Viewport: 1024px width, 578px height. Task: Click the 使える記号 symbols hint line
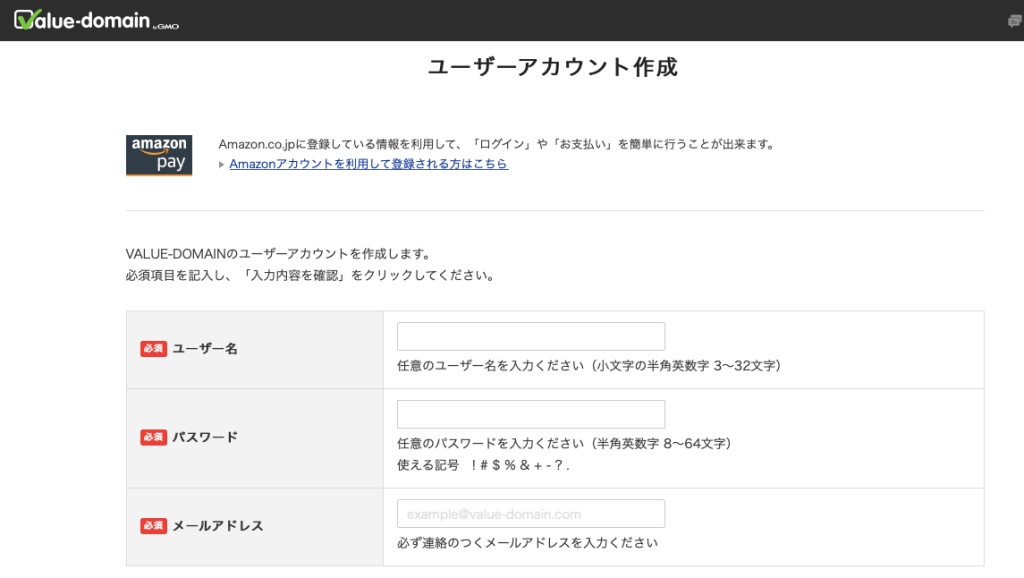(483, 465)
